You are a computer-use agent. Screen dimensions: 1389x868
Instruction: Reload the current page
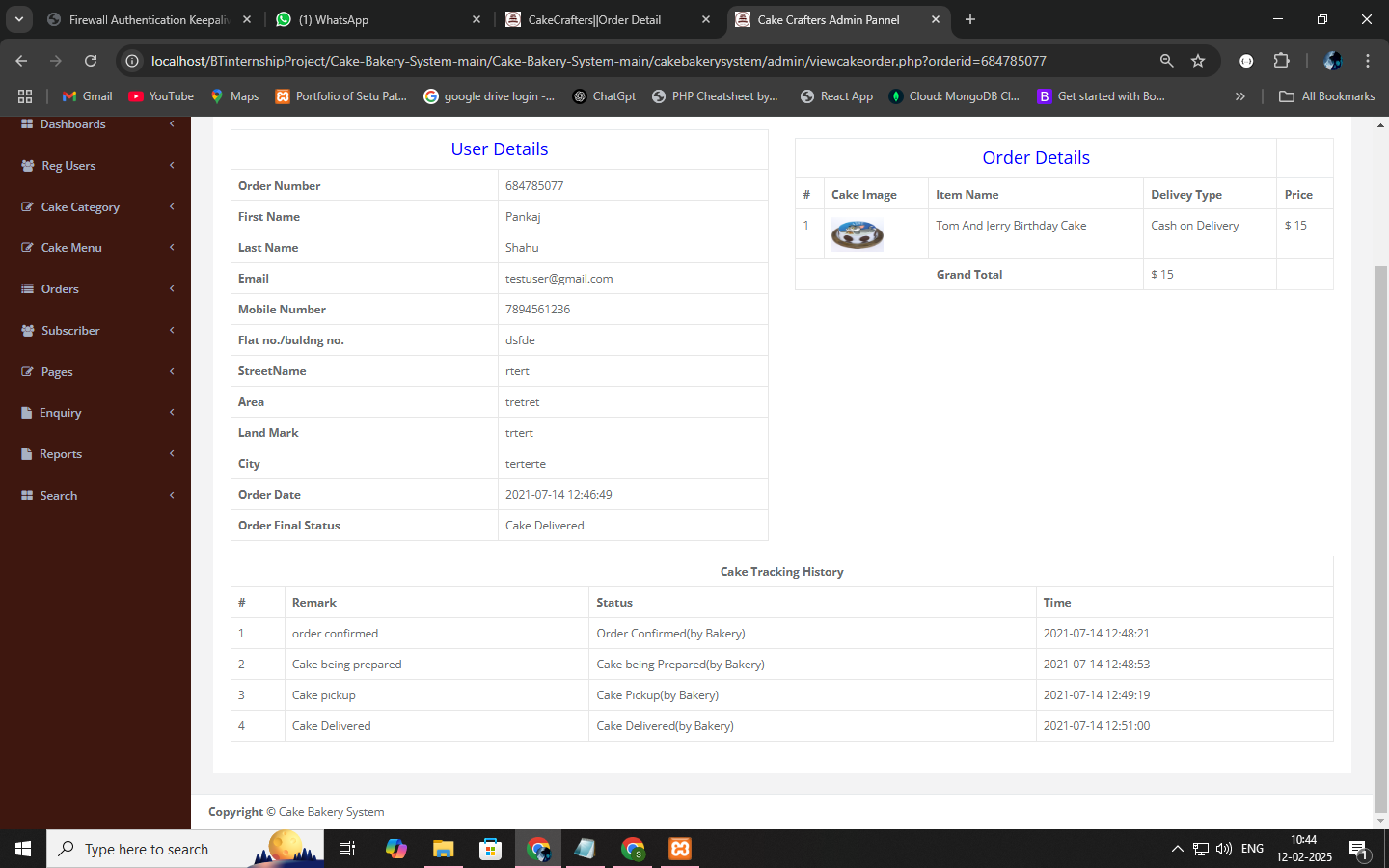[91, 61]
